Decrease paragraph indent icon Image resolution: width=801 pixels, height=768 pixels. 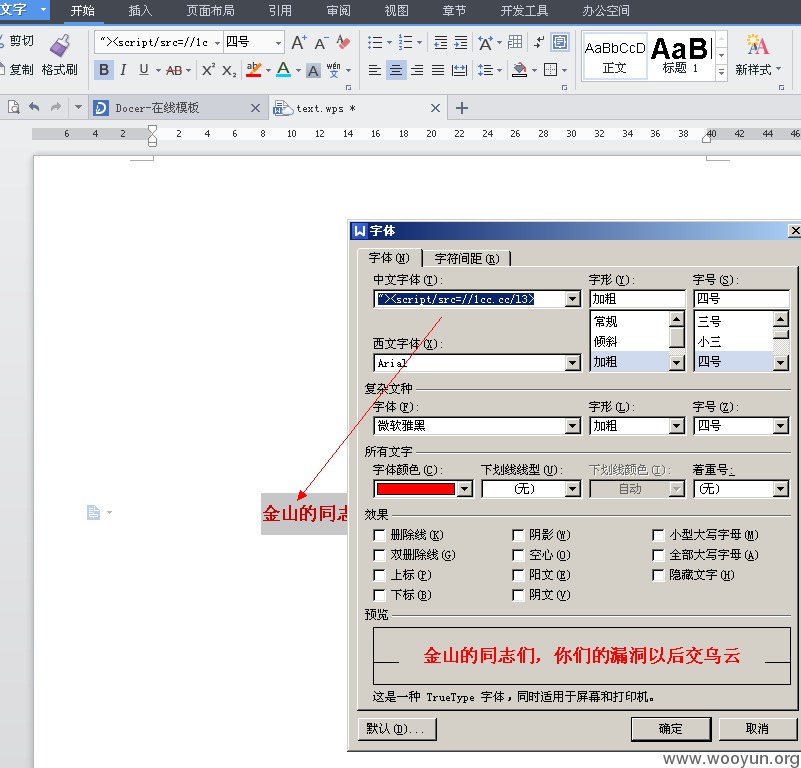[440, 42]
